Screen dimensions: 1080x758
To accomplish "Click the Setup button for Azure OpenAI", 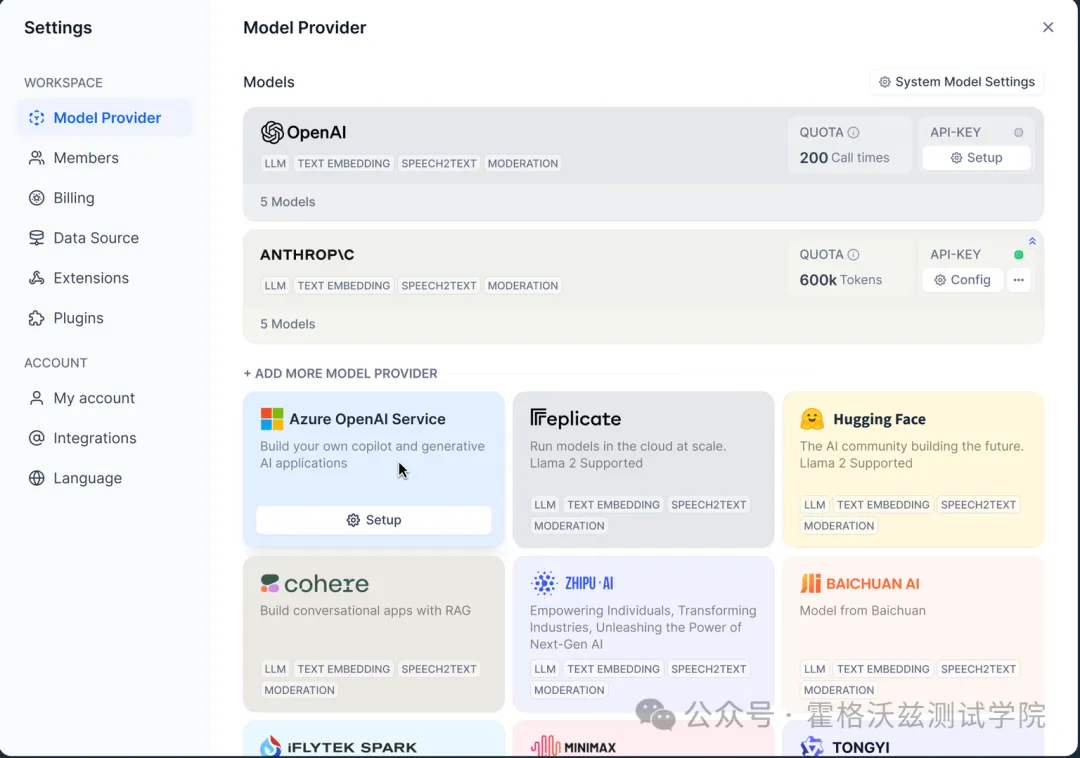I will [373, 520].
